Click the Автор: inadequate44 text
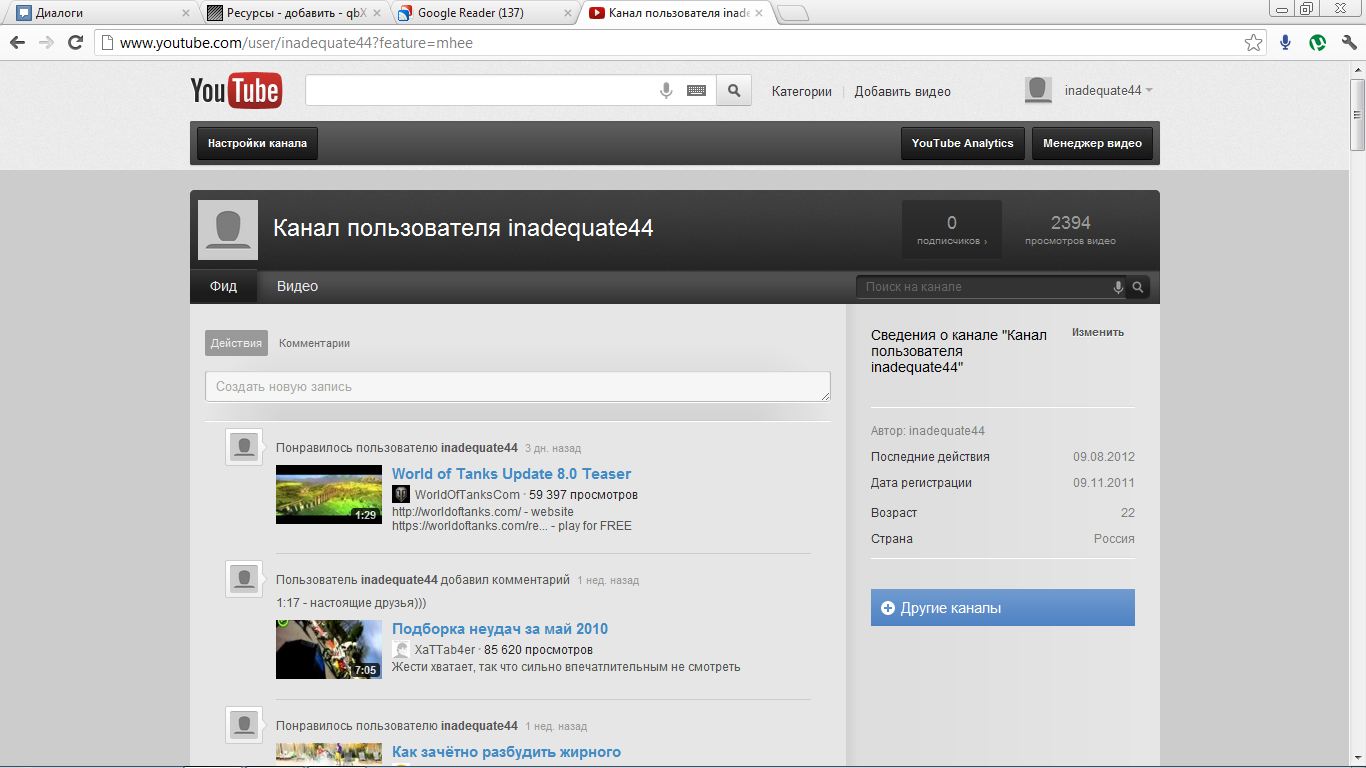Image resolution: width=1366 pixels, height=768 pixels. click(x=928, y=431)
